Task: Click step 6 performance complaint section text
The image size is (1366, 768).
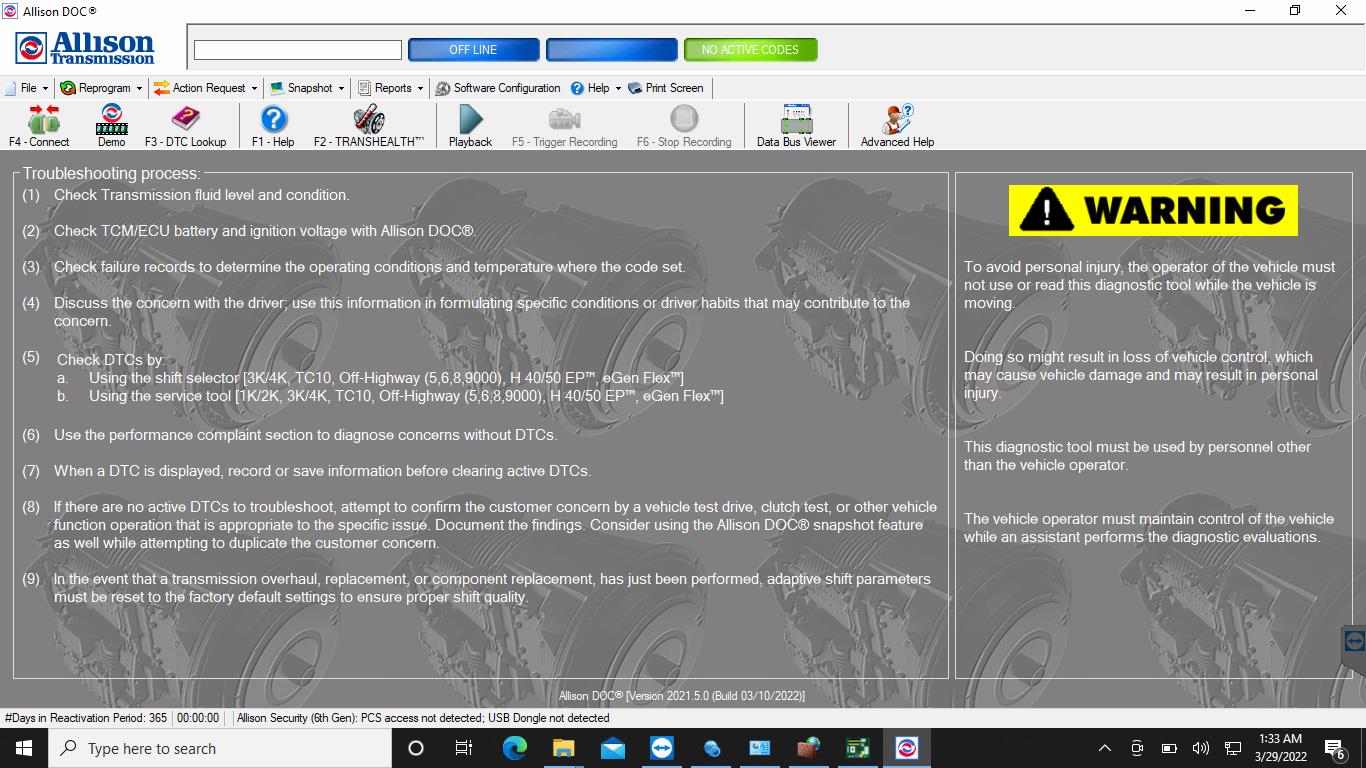Action: click(306, 435)
